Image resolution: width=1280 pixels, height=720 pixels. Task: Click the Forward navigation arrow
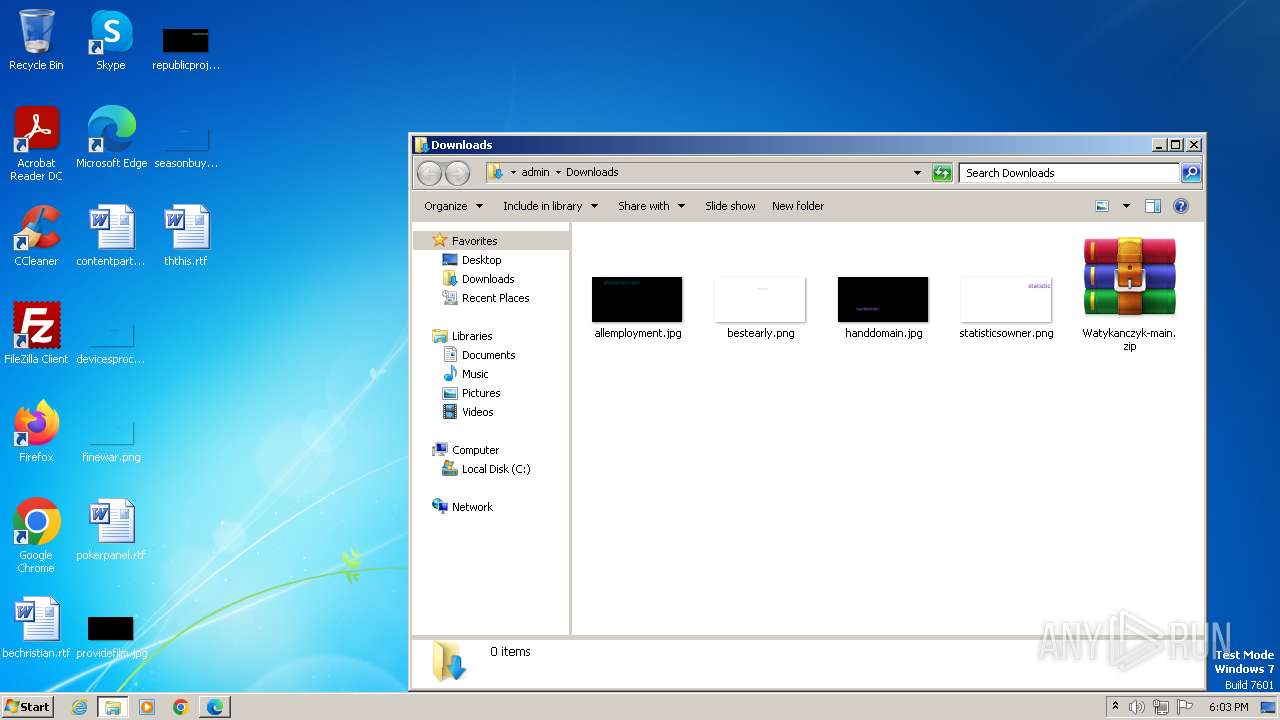tap(457, 173)
